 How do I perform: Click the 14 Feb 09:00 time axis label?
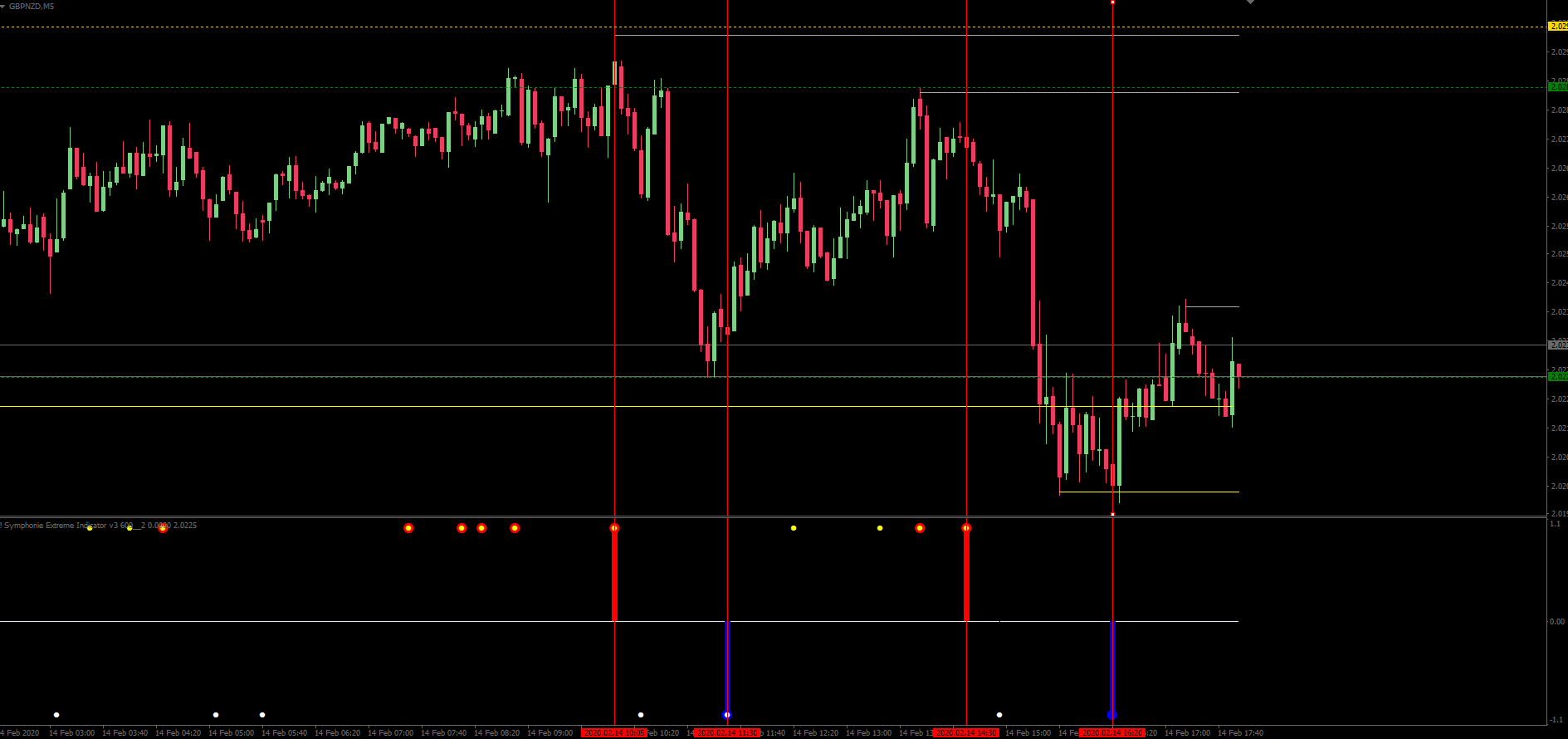[550, 733]
